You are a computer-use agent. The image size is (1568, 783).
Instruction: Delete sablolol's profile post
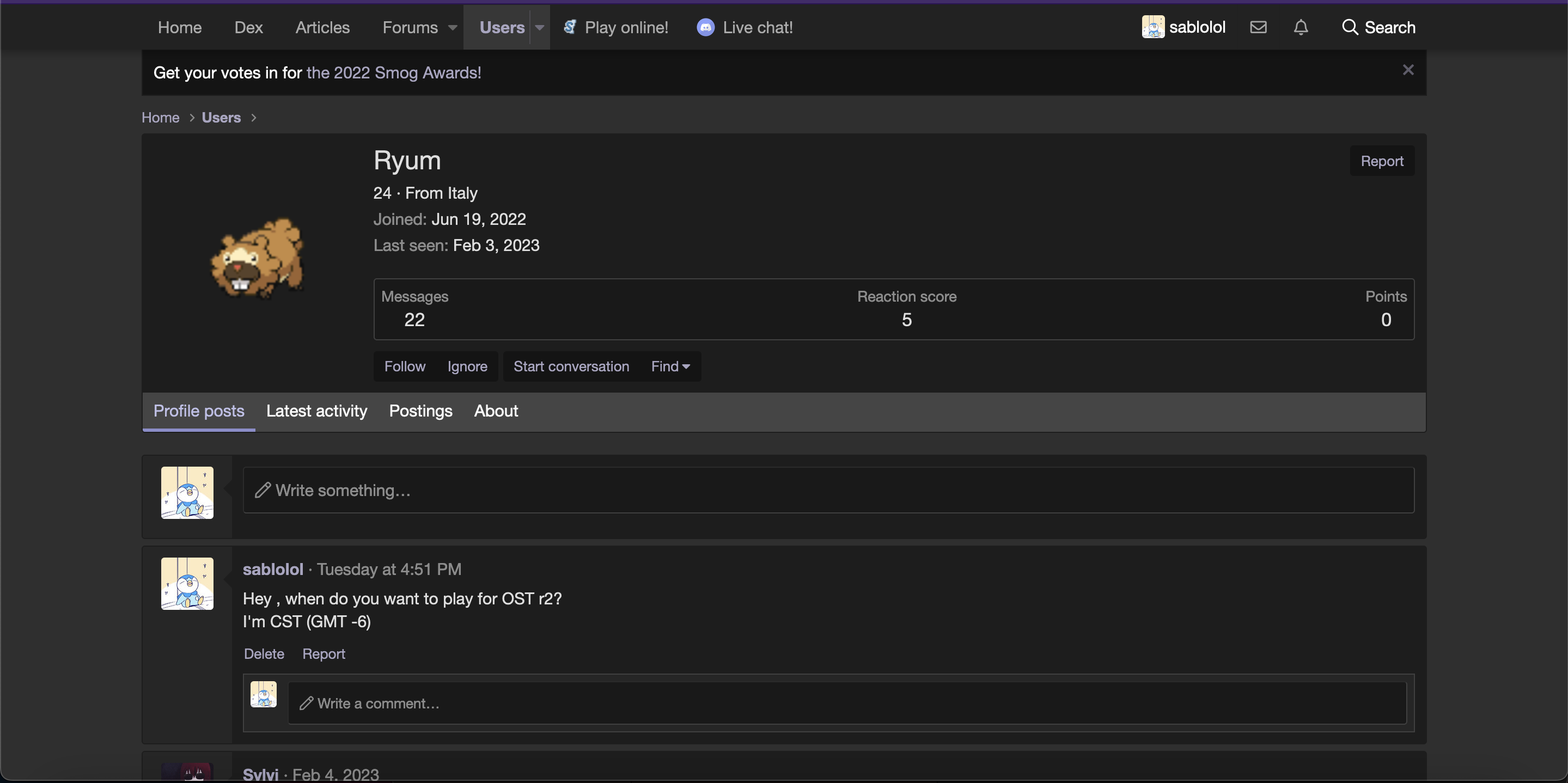point(264,654)
